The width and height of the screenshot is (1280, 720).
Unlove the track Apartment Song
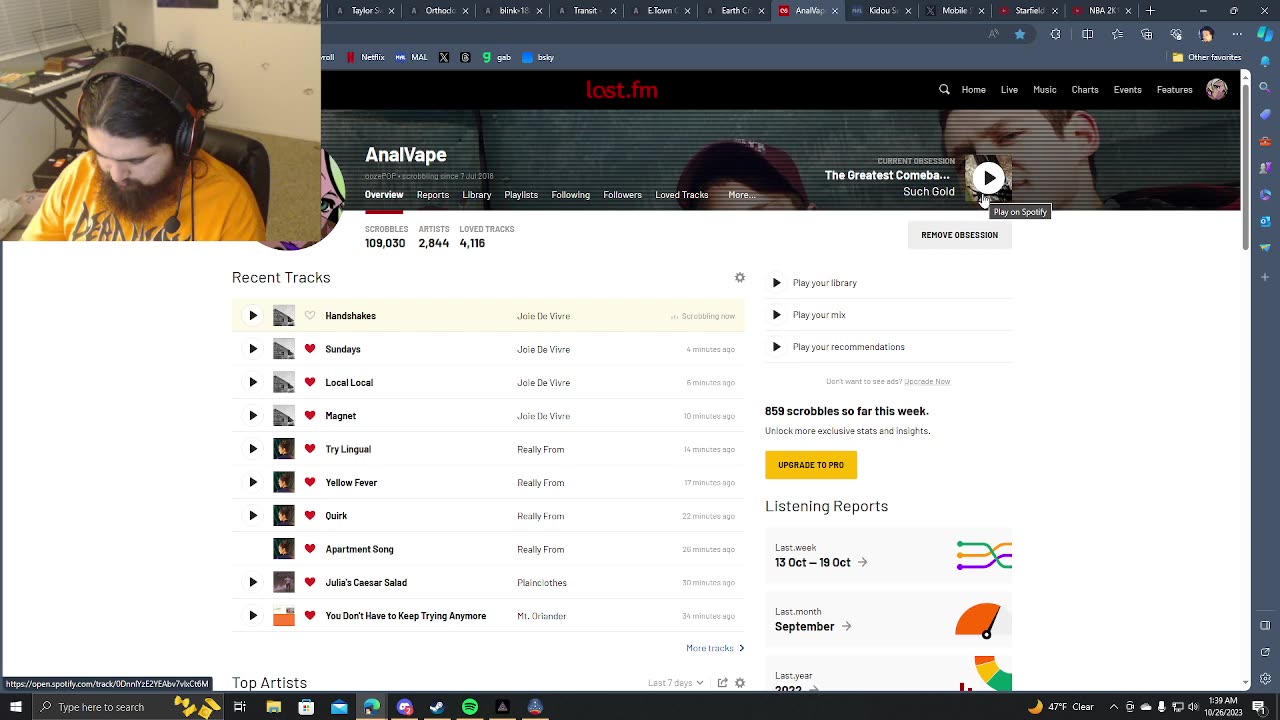310,549
